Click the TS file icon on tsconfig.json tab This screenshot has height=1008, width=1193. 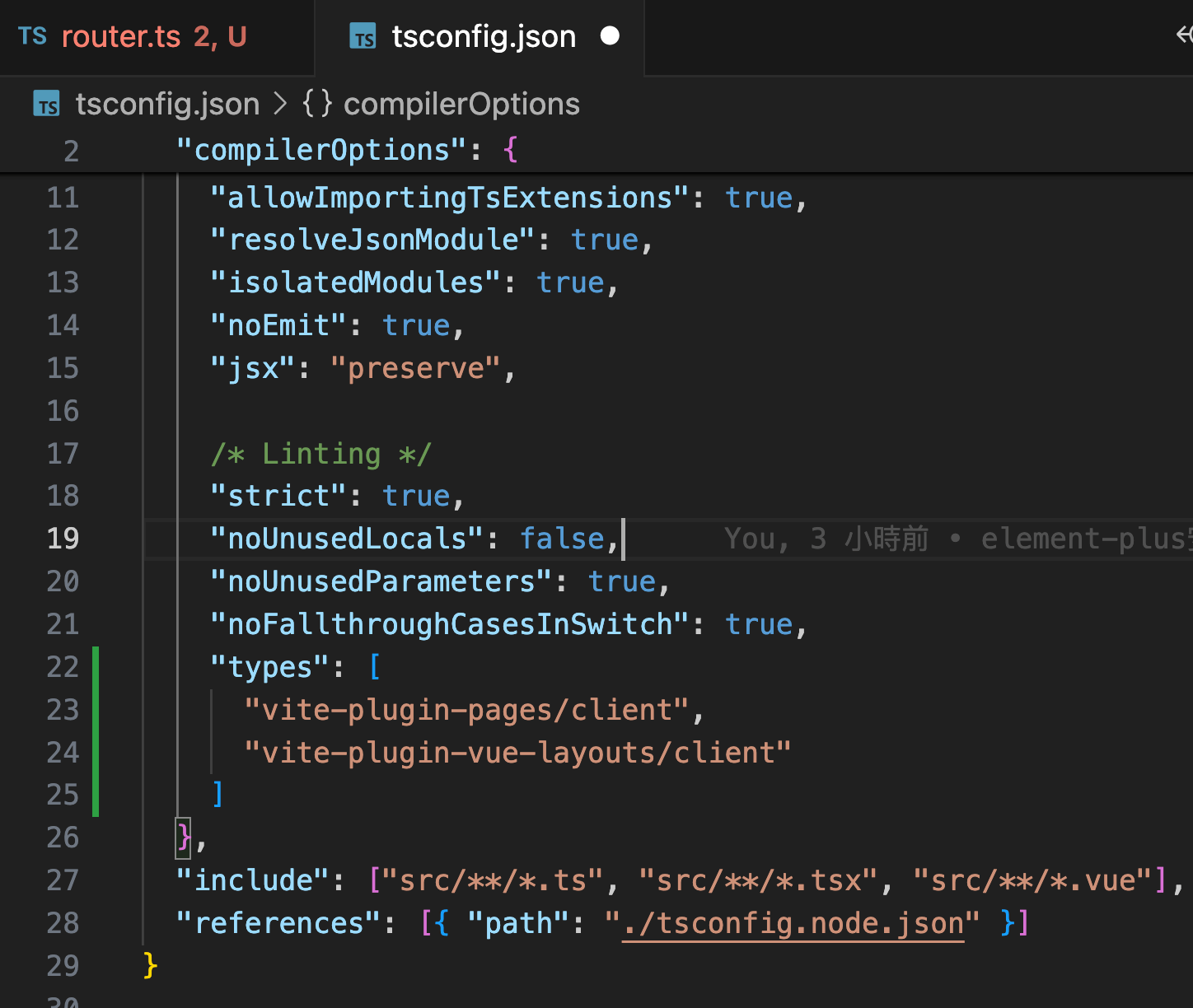pyautogui.click(x=363, y=37)
